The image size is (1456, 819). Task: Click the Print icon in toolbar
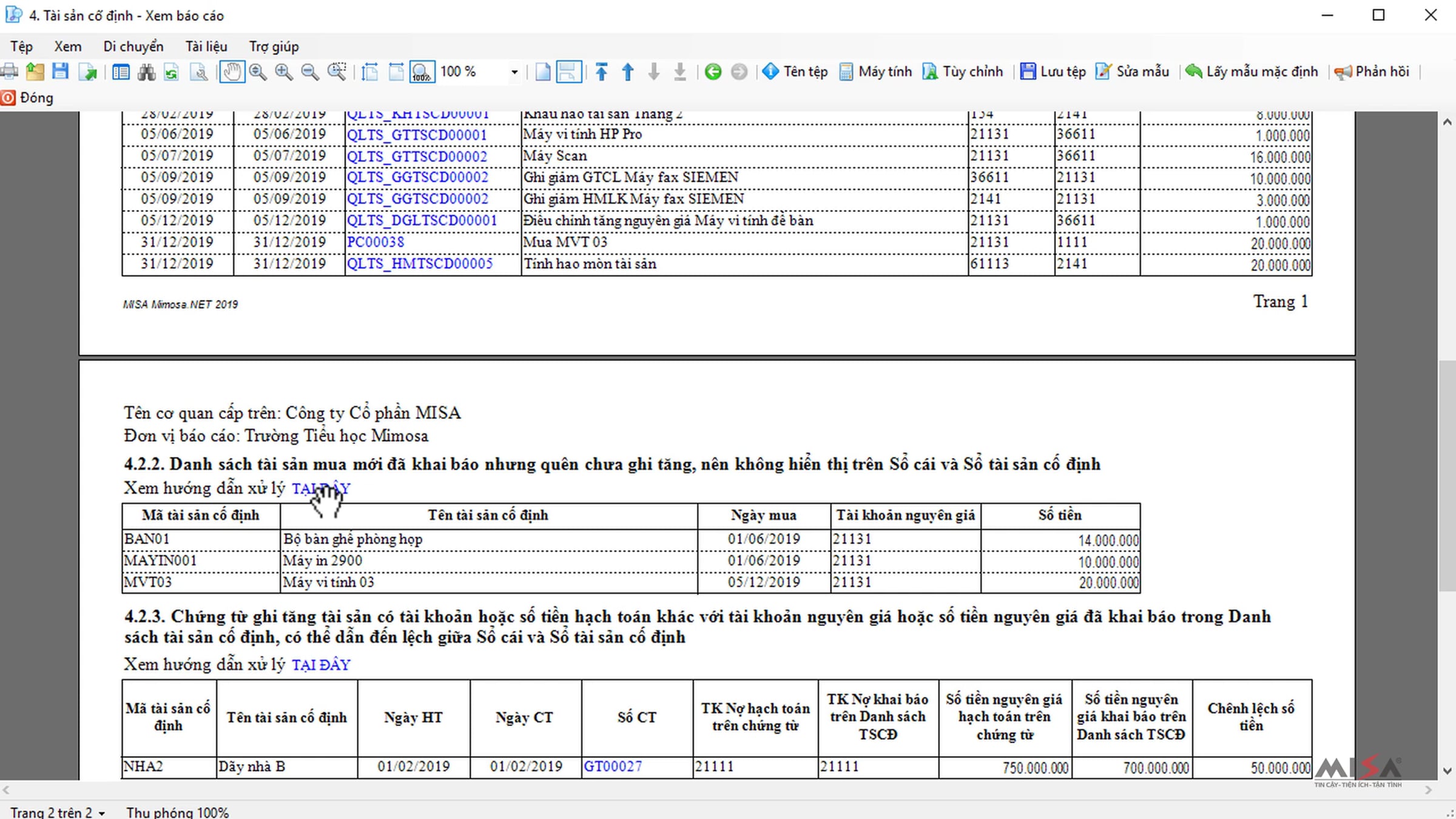coord(9,72)
